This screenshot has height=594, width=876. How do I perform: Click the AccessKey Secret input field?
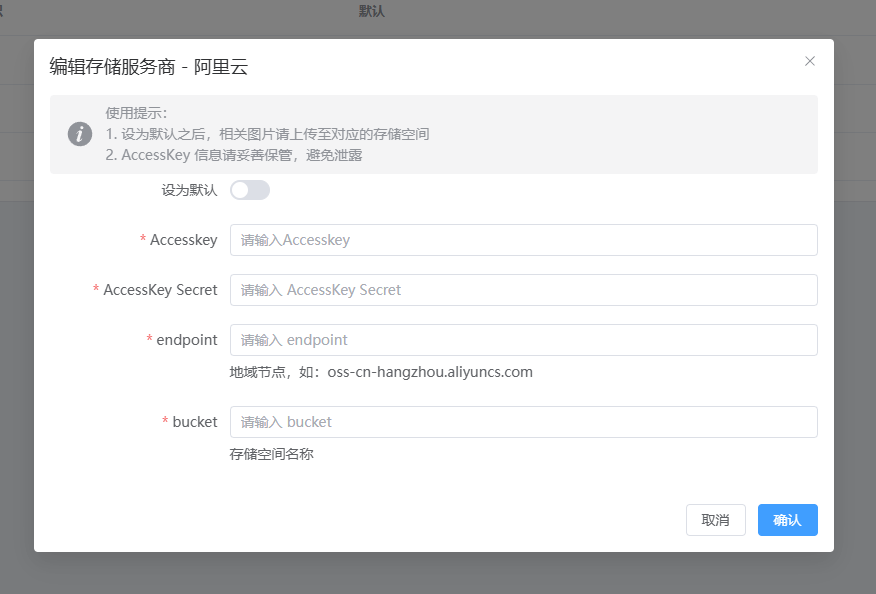click(523, 290)
